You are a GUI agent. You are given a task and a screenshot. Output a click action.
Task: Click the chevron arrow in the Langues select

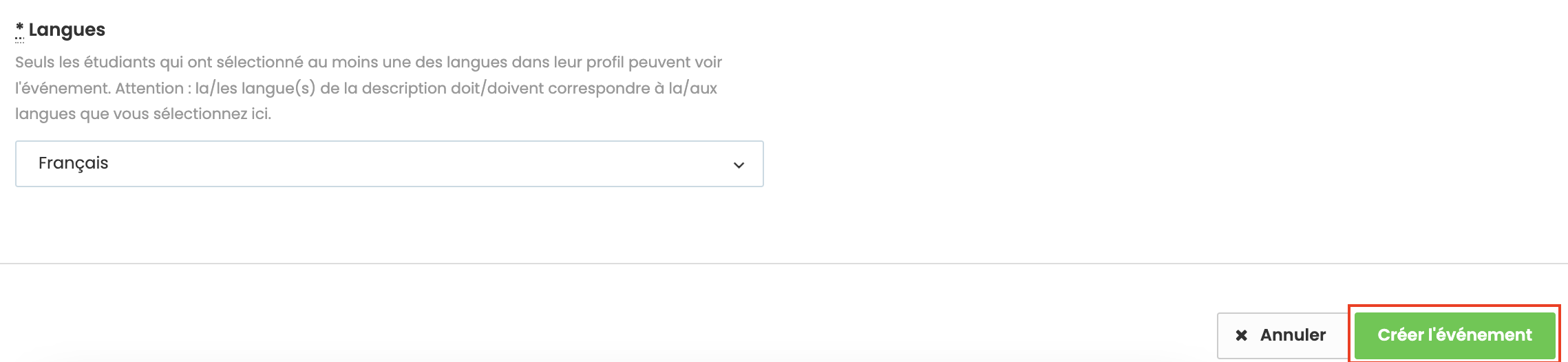[x=739, y=164]
